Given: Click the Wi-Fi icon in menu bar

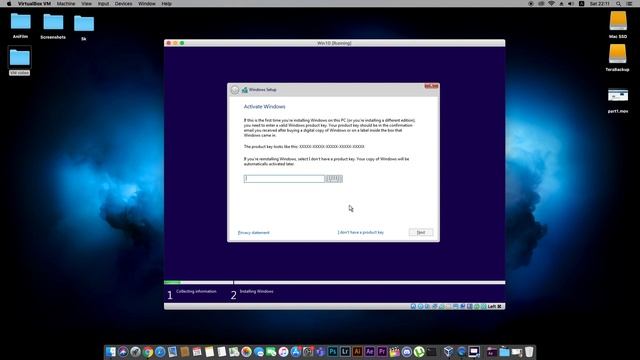Looking at the screenshot, I should [x=551, y=4].
